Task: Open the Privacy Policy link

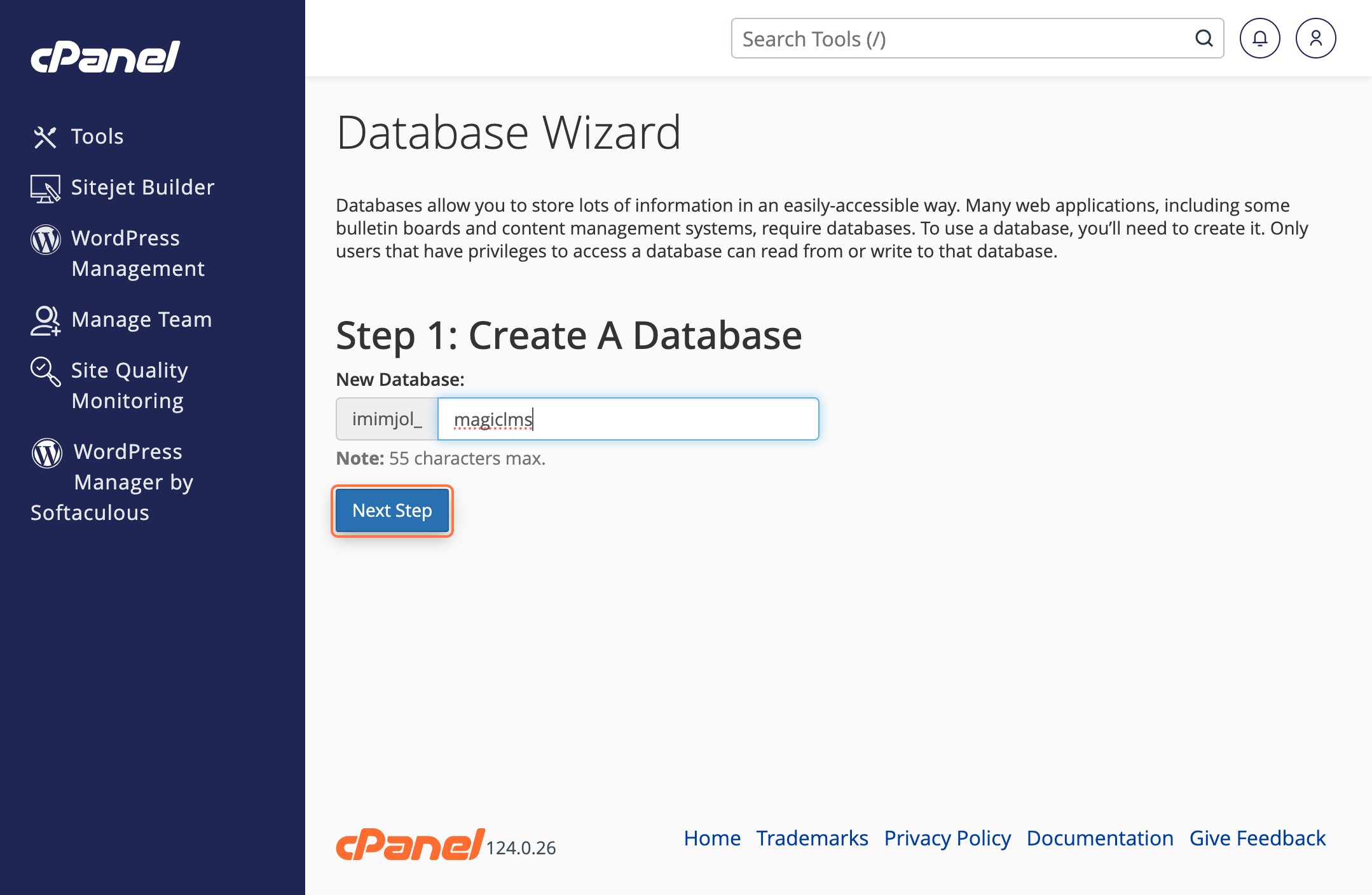Action: coord(947,838)
